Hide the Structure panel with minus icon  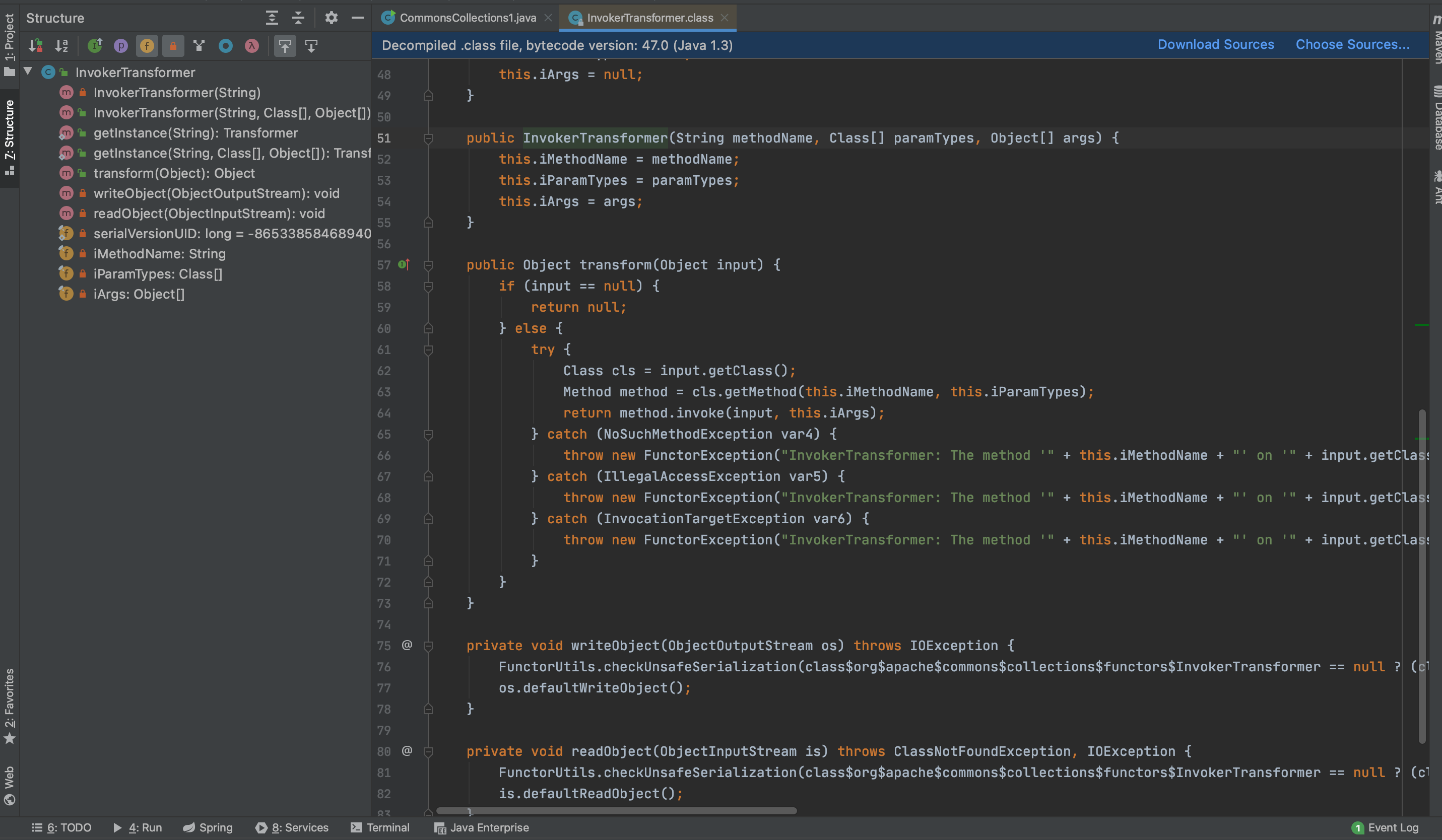click(x=358, y=18)
